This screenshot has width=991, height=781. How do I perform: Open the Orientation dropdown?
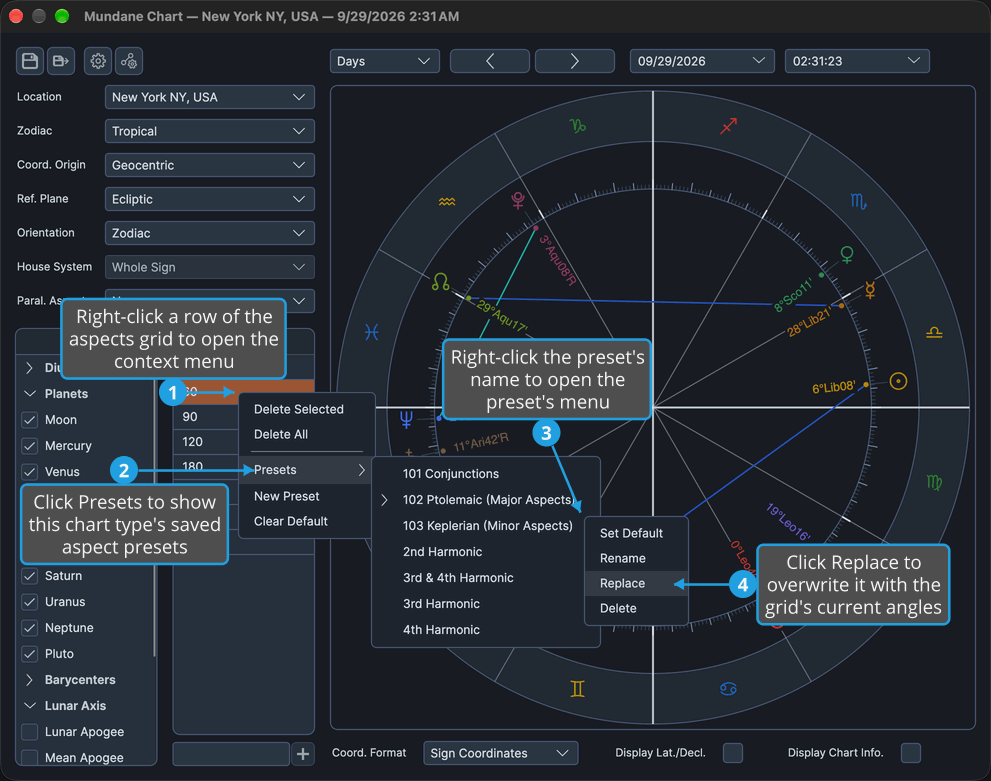coord(209,233)
